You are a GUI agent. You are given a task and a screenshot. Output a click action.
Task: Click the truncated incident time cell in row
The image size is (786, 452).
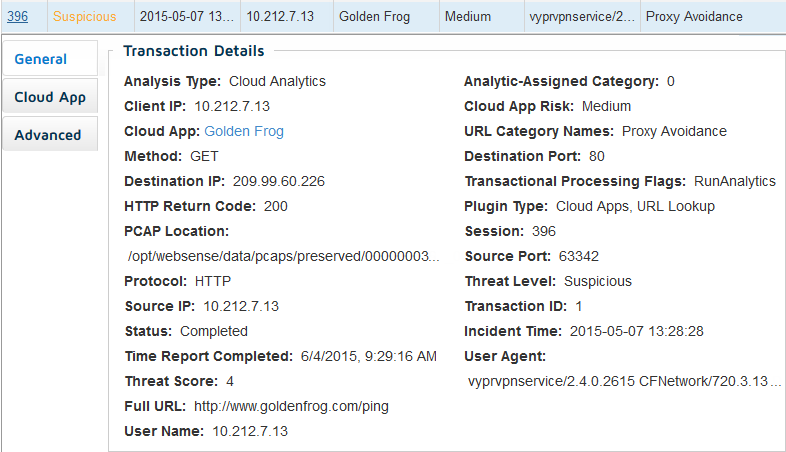point(187,17)
